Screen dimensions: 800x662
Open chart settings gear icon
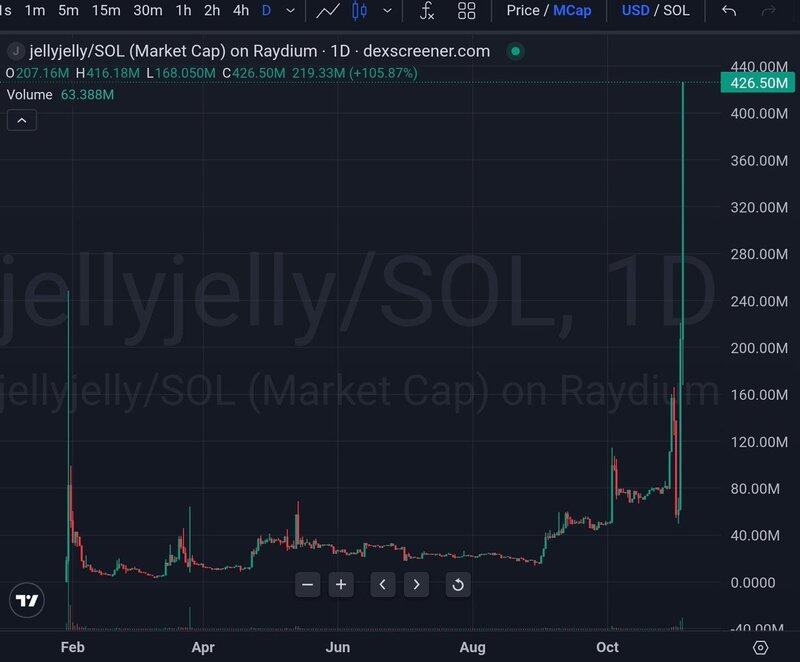coord(761,647)
